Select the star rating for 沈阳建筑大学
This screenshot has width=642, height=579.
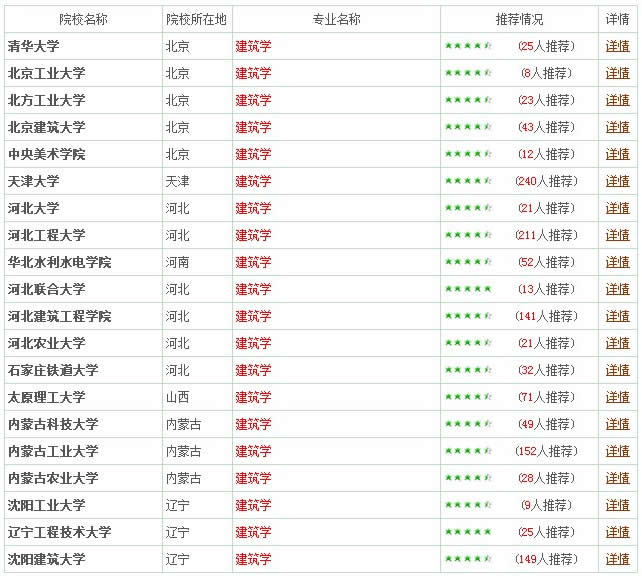(x=468, y=559)
